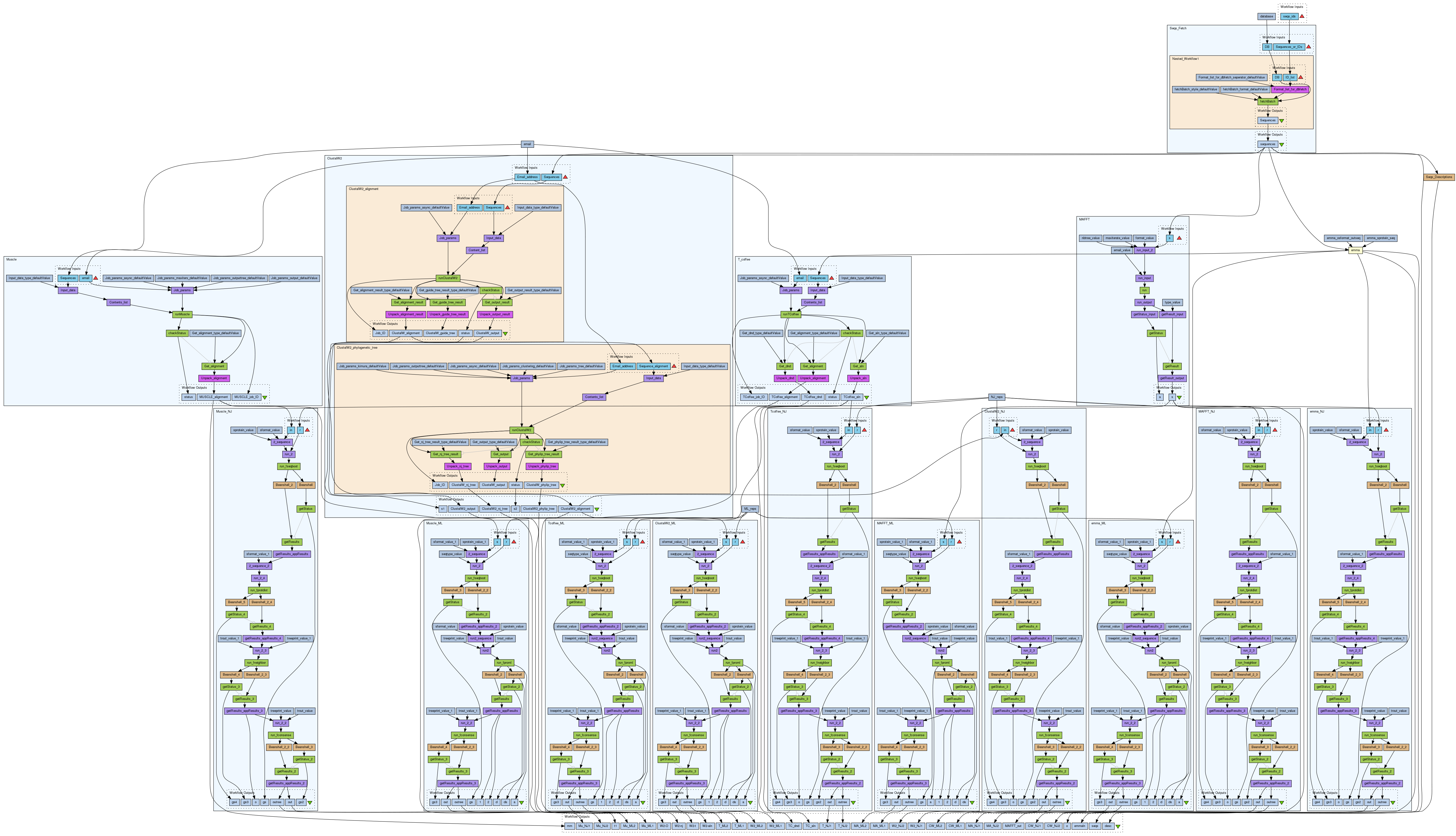Click green triangle next to desc output
1456x836 pixels.
[1117, 826]
